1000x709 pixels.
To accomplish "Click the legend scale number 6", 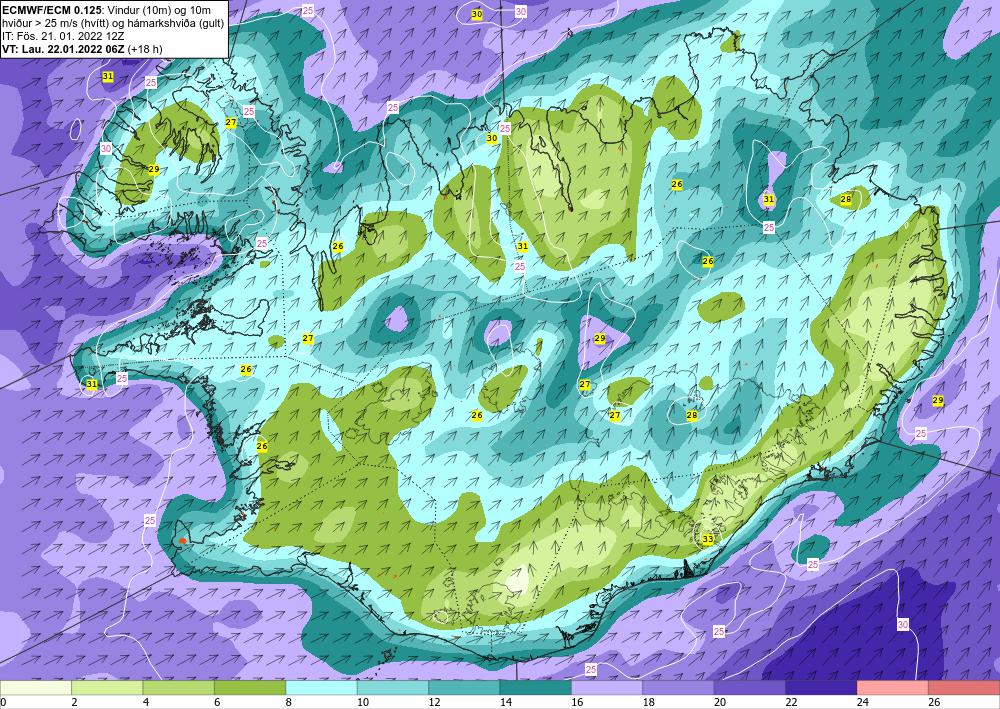I will [x=217, y=703].
